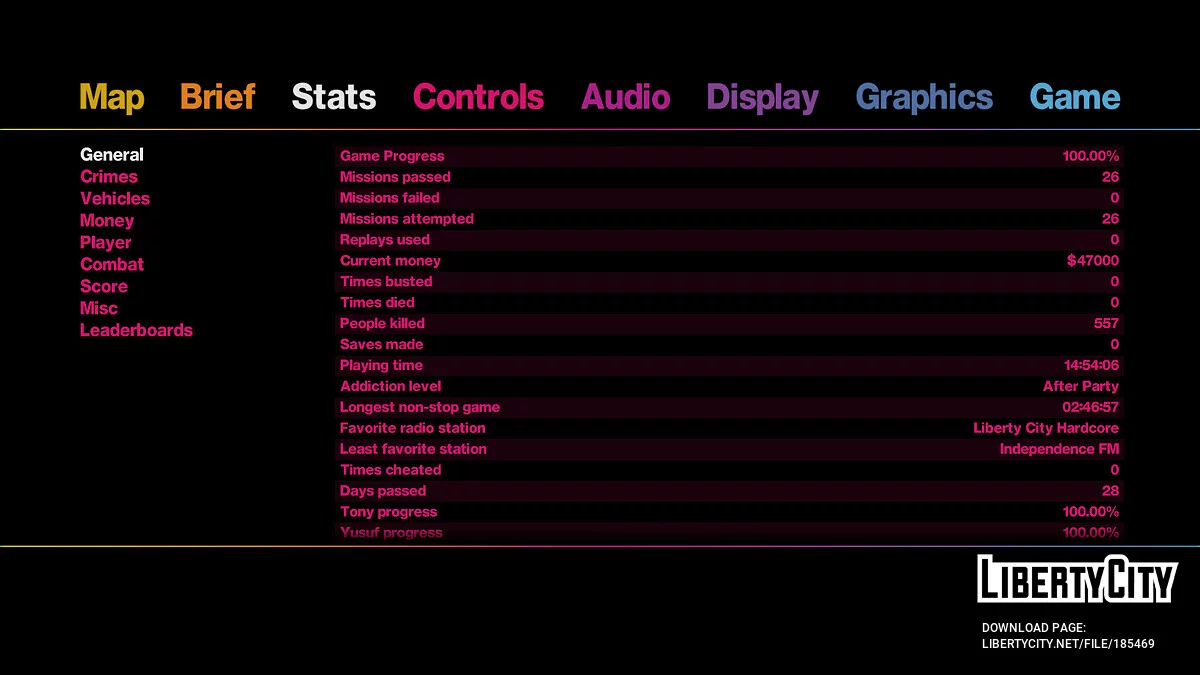The image size is (1200, 675).
Task: Open the Combat statistics
Action: point(111,264)
